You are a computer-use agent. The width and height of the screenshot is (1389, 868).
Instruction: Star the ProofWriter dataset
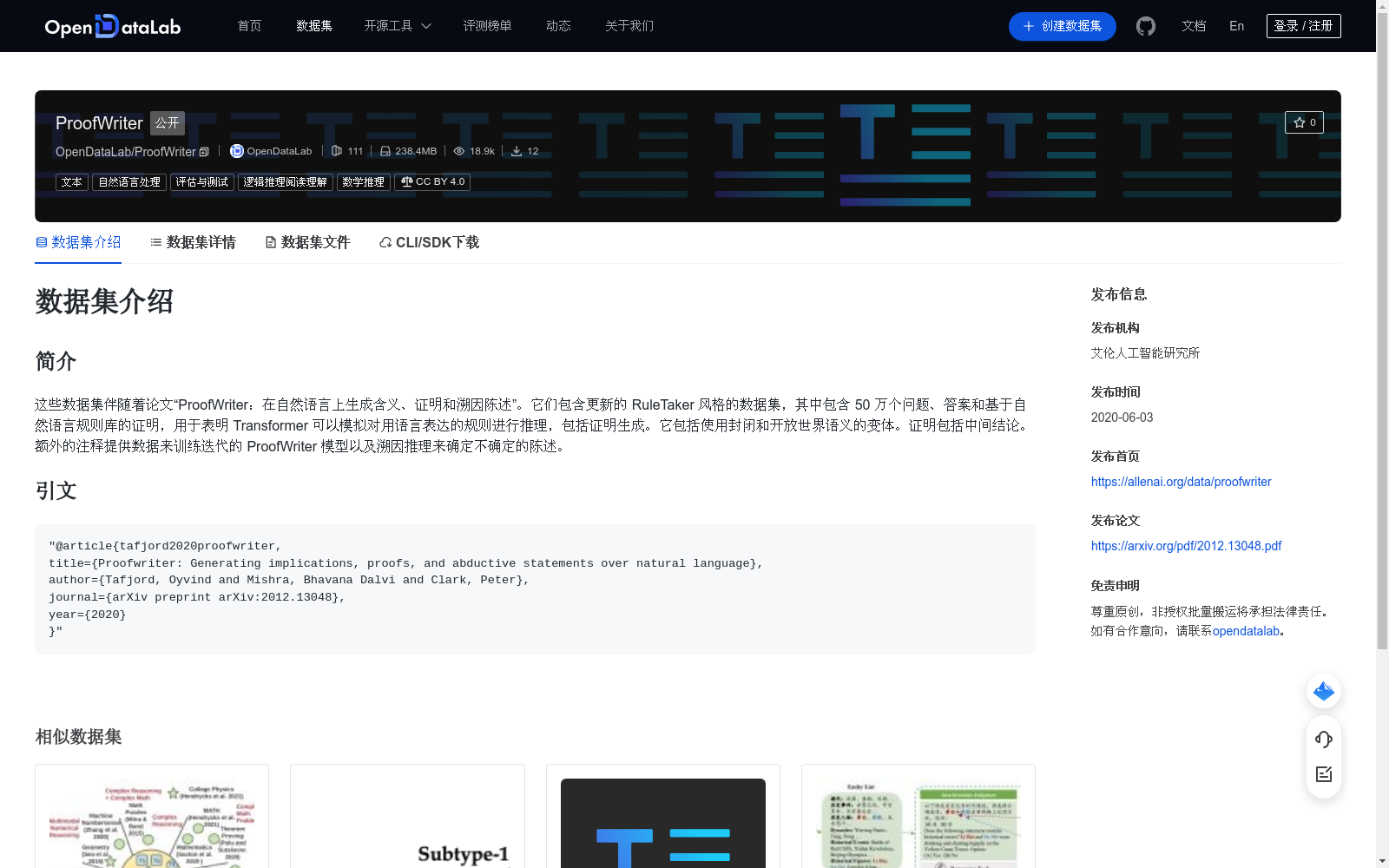pos(1304,122)
